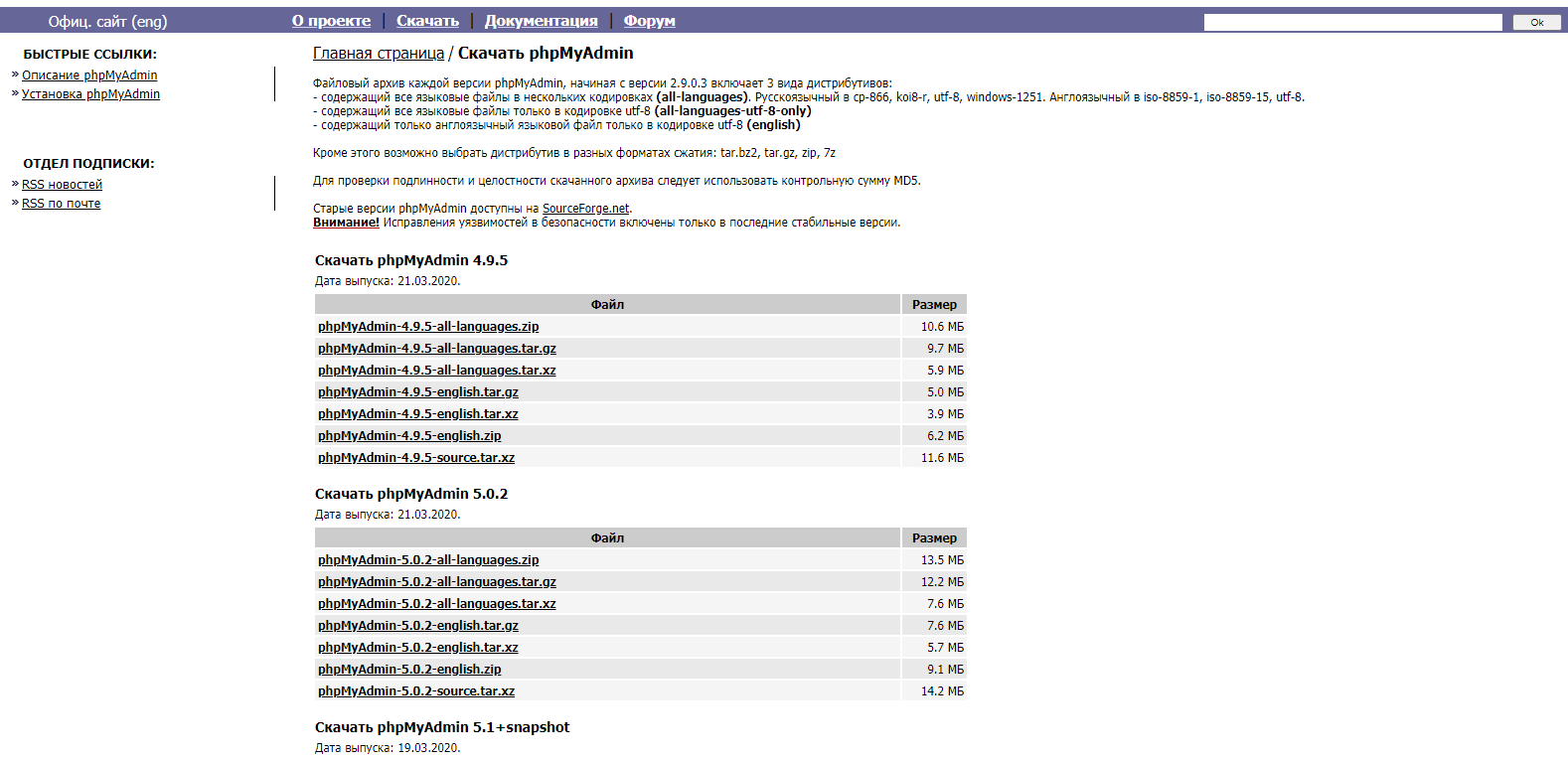Image resolution: width=1568 pixels, height=761 pixels.
Task: Open 'Описание phpMyAdmin' quick link
Action: point(89,76)
